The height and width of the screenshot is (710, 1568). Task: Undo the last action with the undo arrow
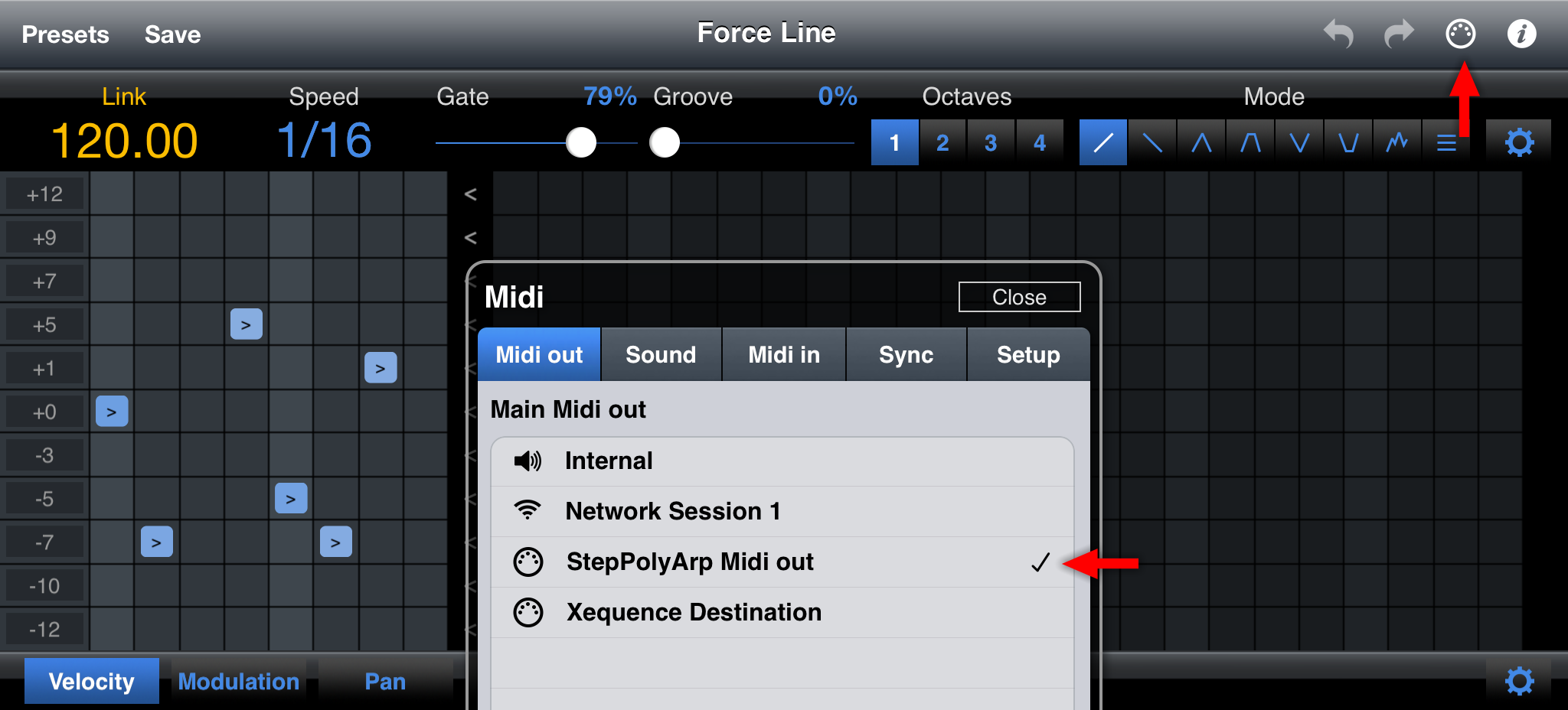pos(1338,34)
